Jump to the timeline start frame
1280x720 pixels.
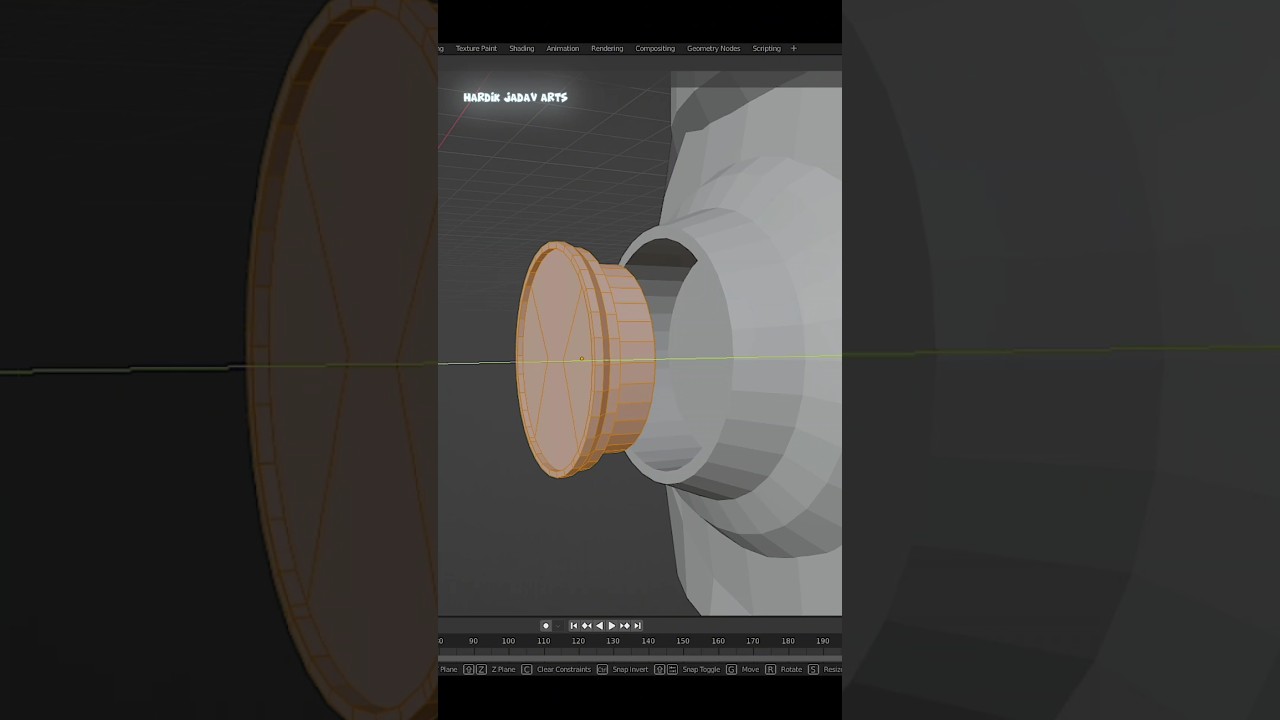pos(574,626)
